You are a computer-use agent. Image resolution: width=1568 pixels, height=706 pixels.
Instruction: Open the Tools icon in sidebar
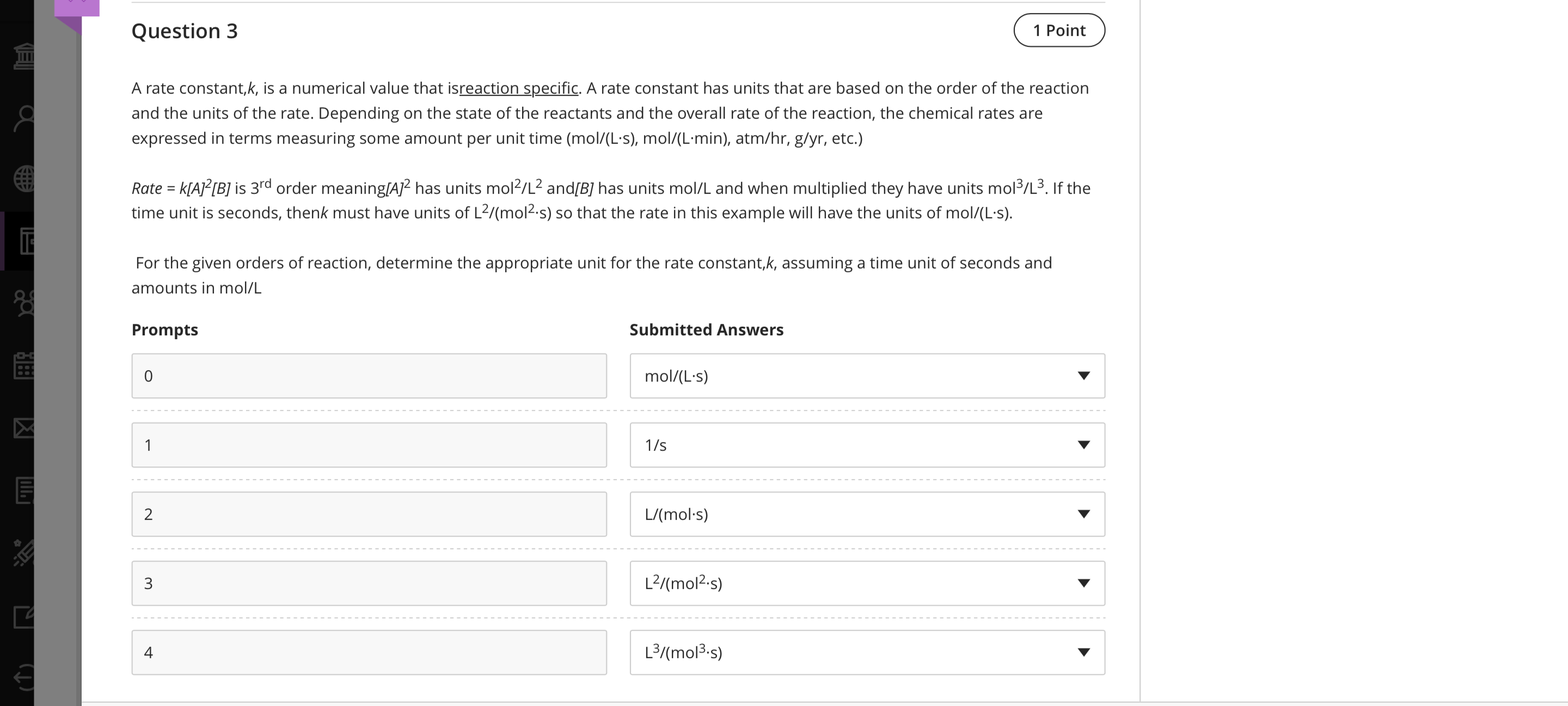click(23, 552)
